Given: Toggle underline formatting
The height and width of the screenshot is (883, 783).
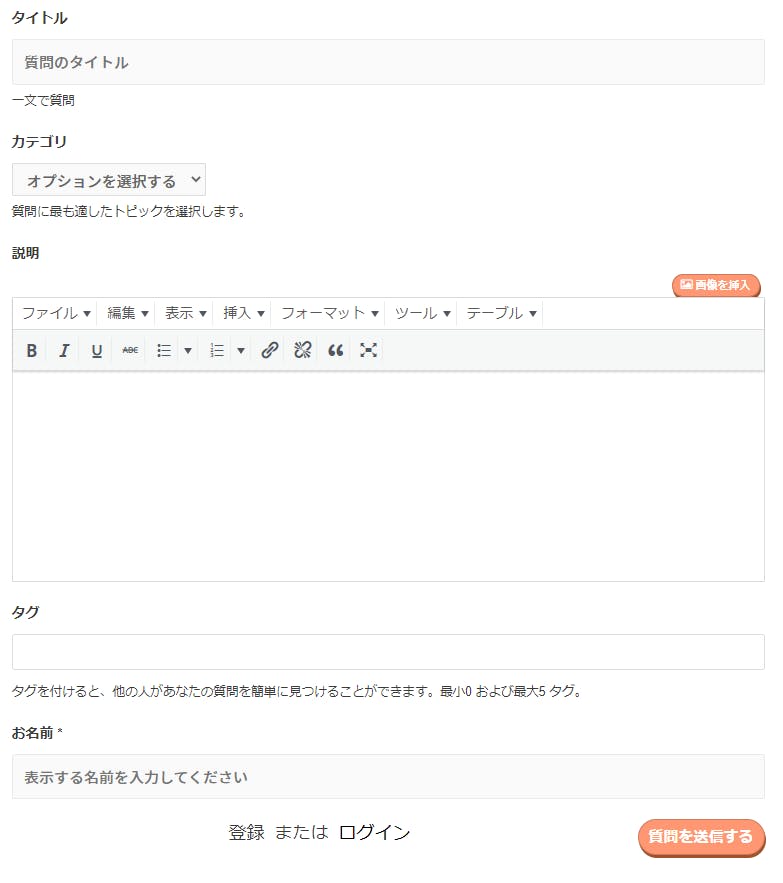Looking at the screenshot, I should [x=97, y=351].
